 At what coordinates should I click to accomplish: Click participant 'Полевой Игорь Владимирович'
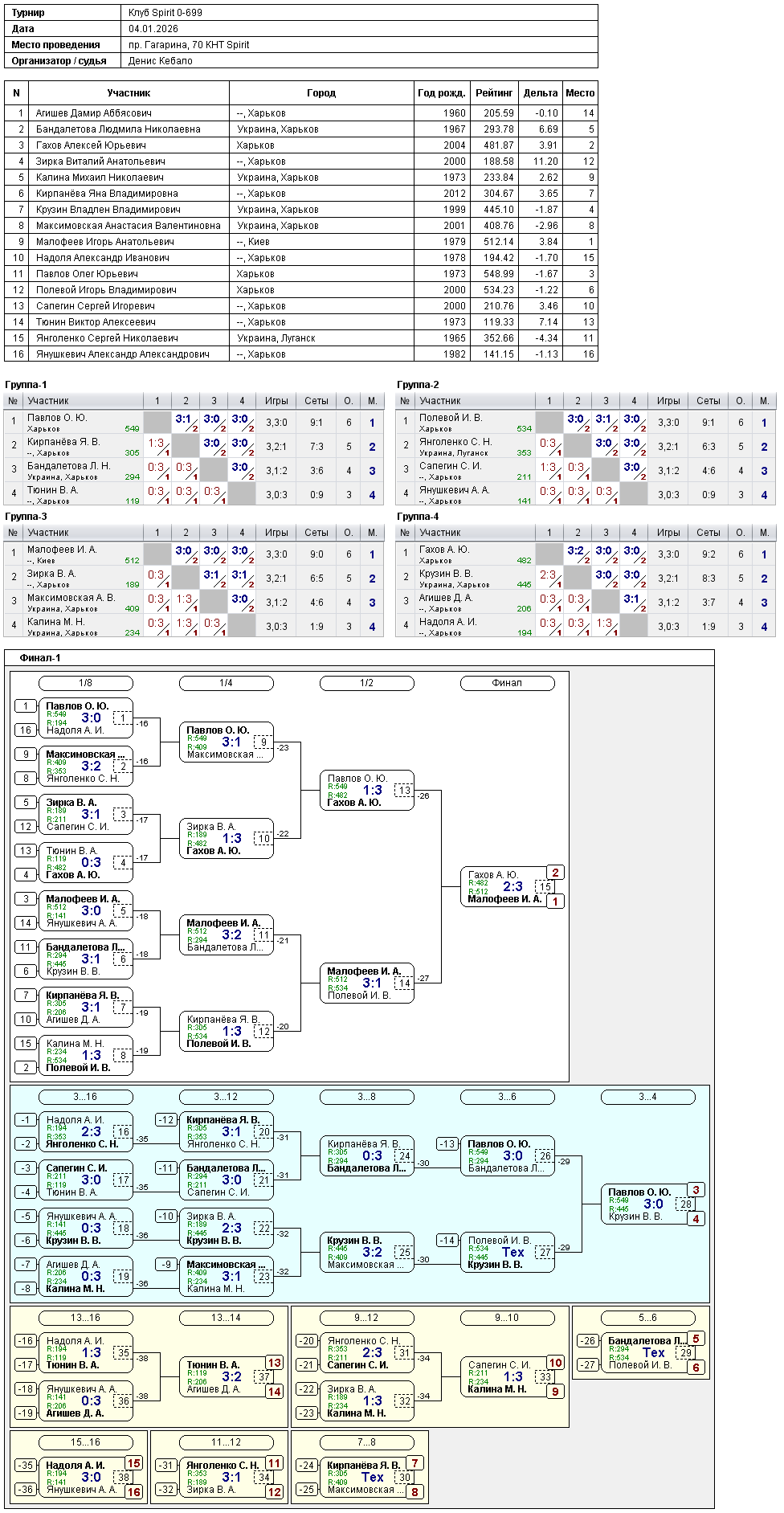click(106, 290)
